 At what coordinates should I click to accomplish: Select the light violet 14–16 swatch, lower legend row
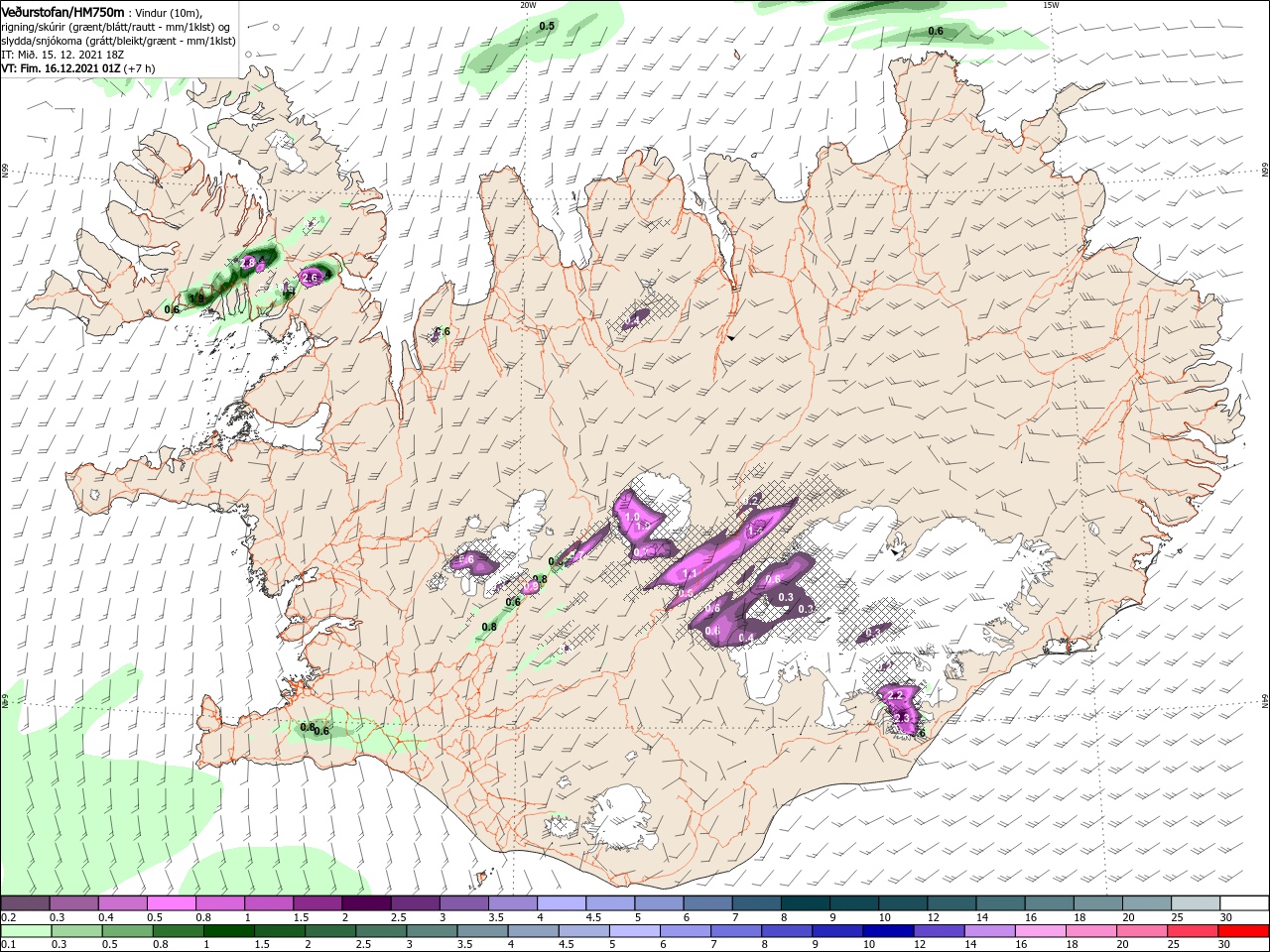[989, 931]
